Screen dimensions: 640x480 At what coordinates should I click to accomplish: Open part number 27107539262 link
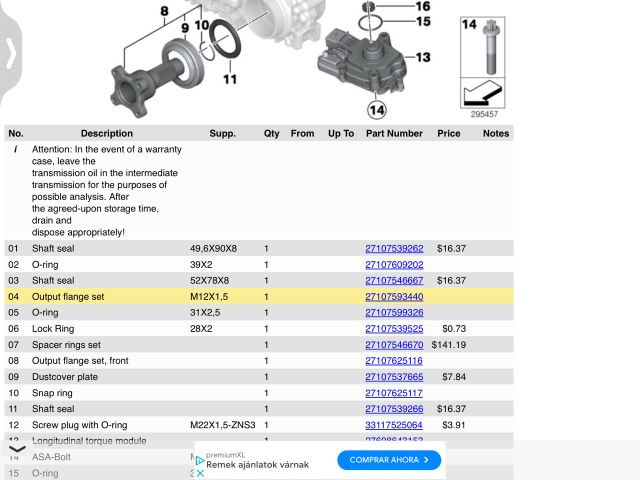click(x=394, y=248)
